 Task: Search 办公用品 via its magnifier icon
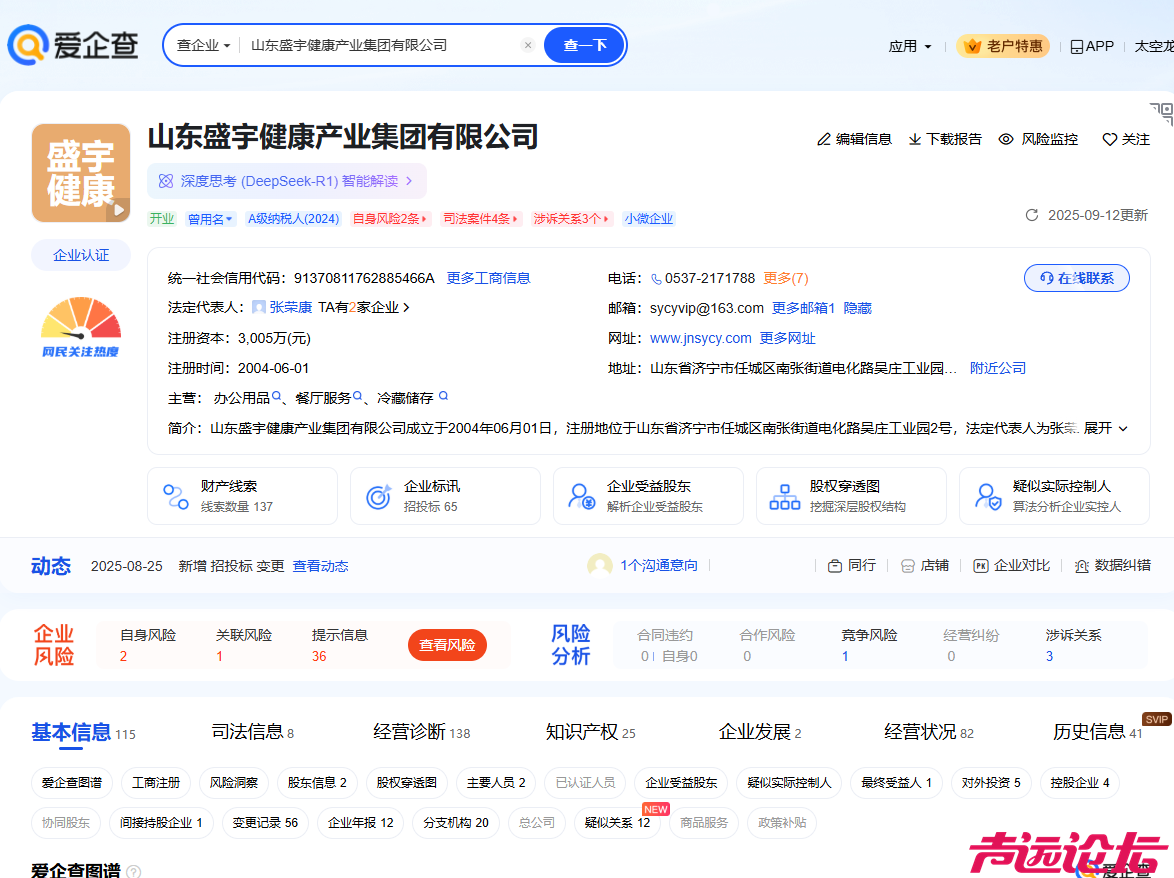pyautogui.click(x=277, y=397)
